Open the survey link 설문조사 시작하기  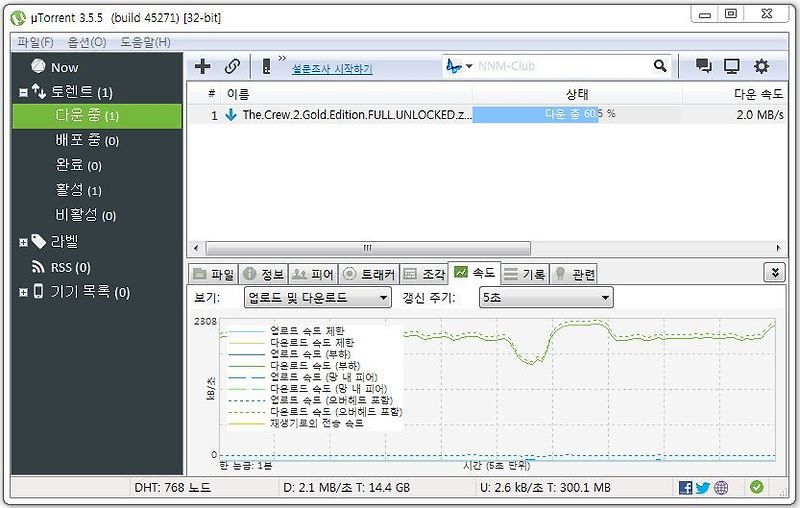point(332,68)
